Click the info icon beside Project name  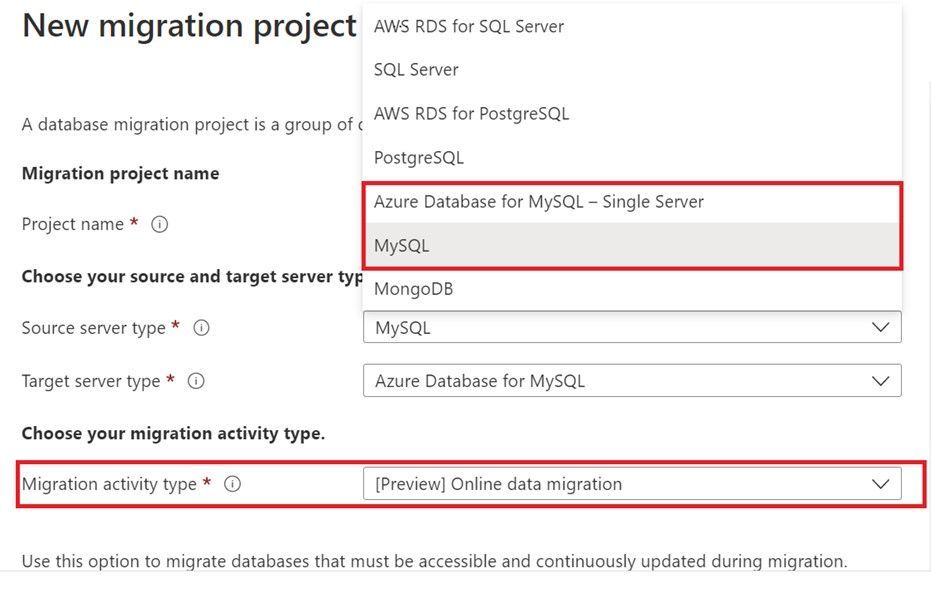pyautogui.click(x=159, y=224)
